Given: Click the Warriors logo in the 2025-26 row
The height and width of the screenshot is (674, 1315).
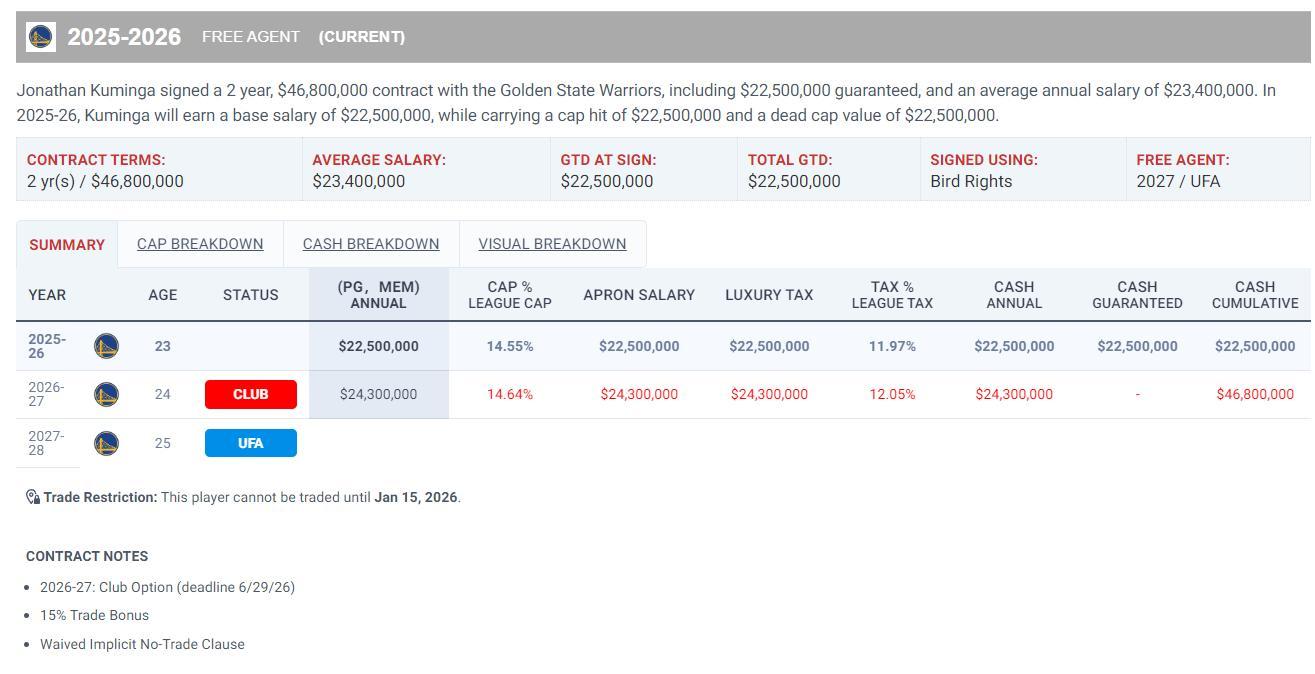Looking at the screenshot, I should coord(106,346).
